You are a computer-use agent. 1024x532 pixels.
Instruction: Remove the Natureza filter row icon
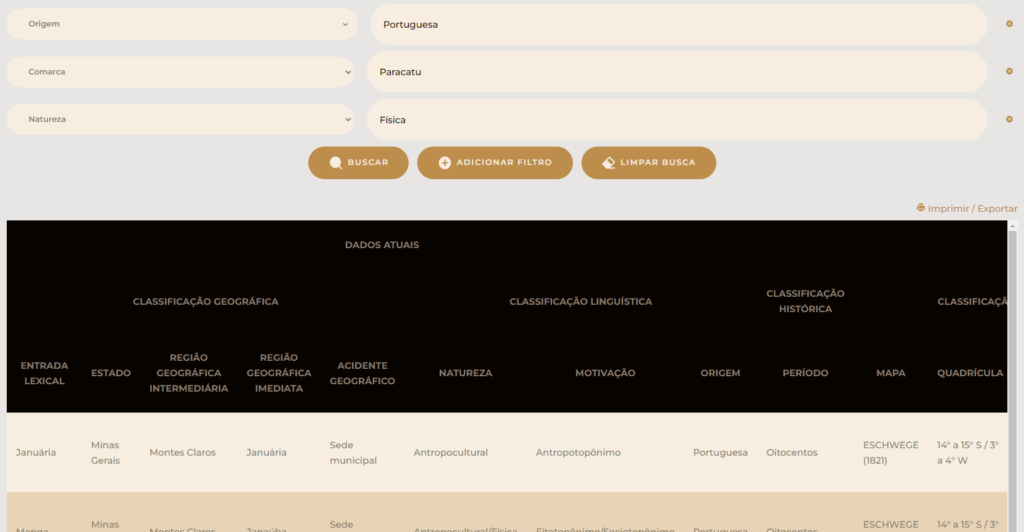(1009, 120)
